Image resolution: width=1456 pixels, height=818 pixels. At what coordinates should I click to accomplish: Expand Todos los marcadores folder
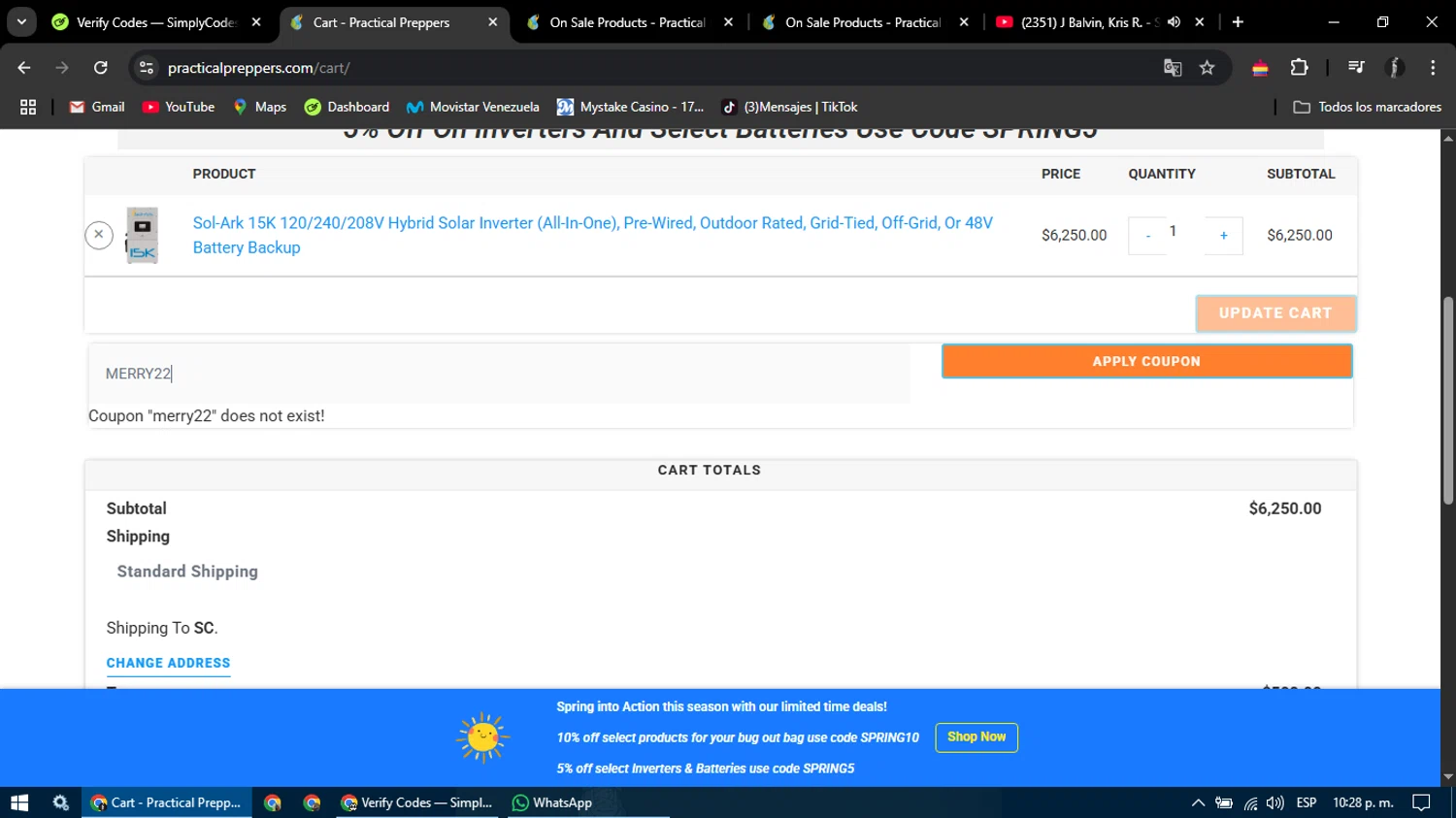1368,107
